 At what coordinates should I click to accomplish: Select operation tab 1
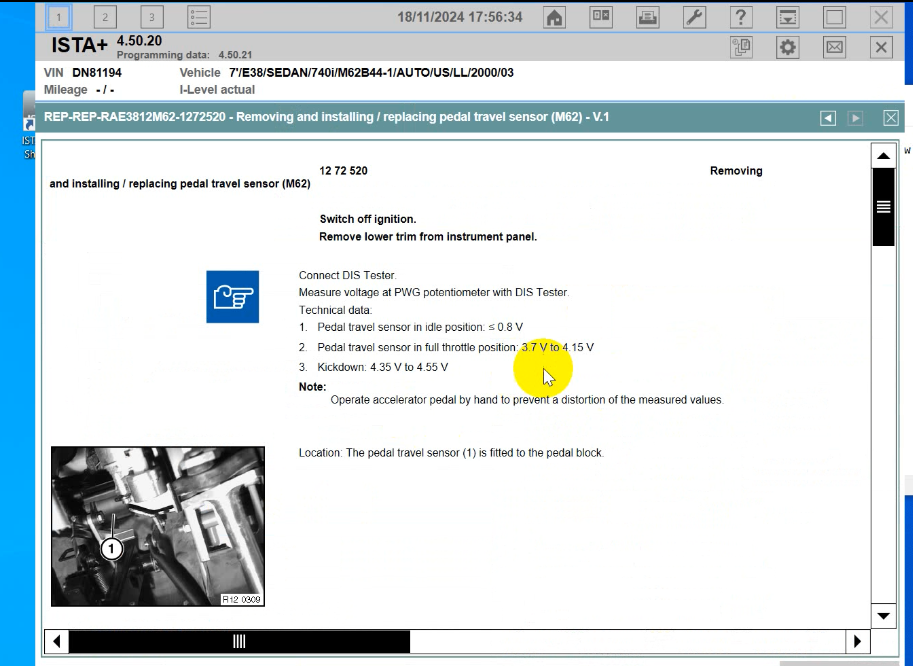(58, 17)
